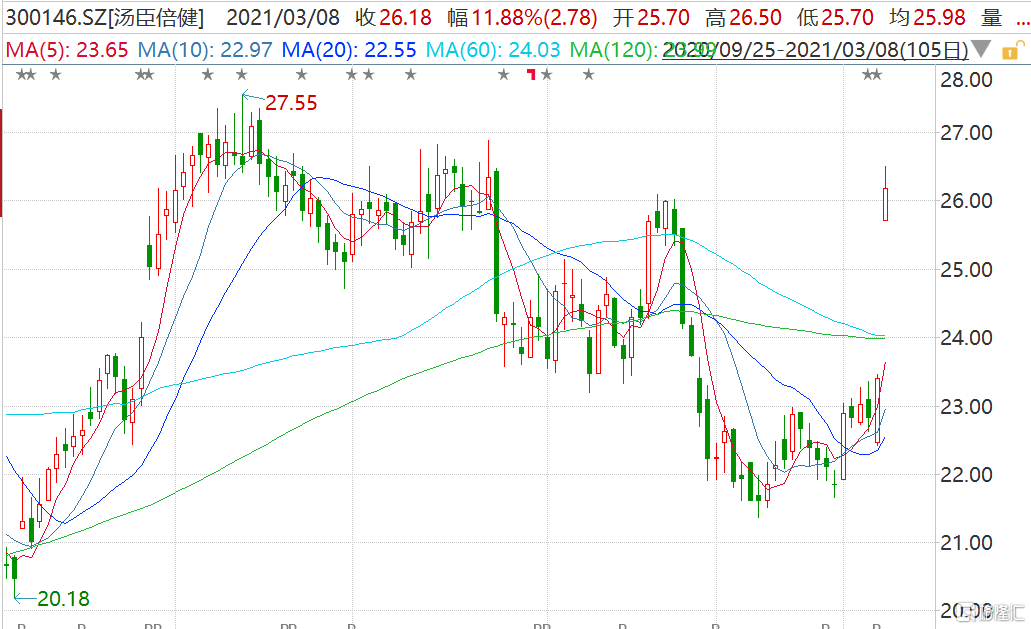Click the double-star marker nearest the price axis
This screenshot has height=629, width=1031.
point(872,75)
